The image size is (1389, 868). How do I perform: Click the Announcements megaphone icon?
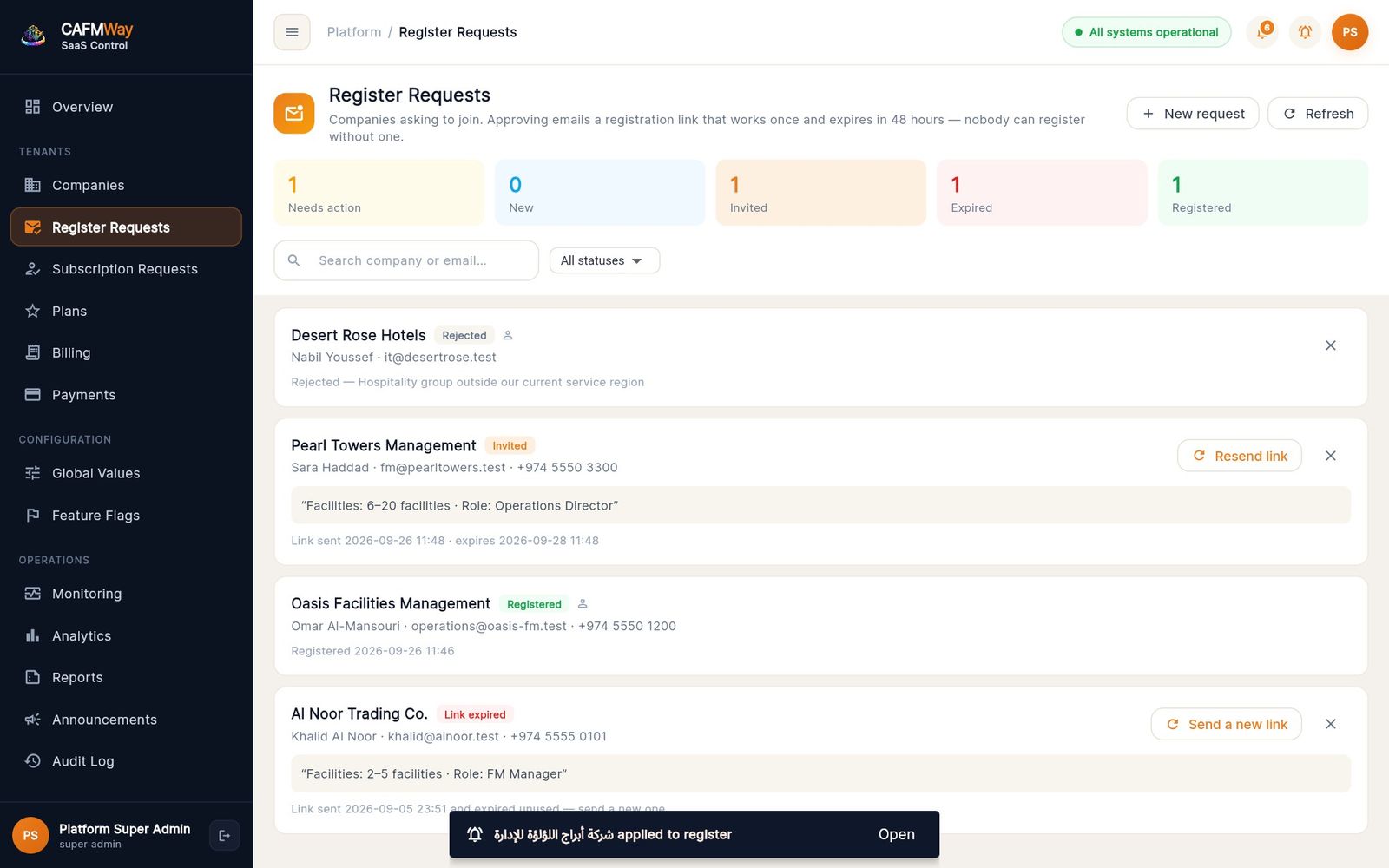(33, 720)
